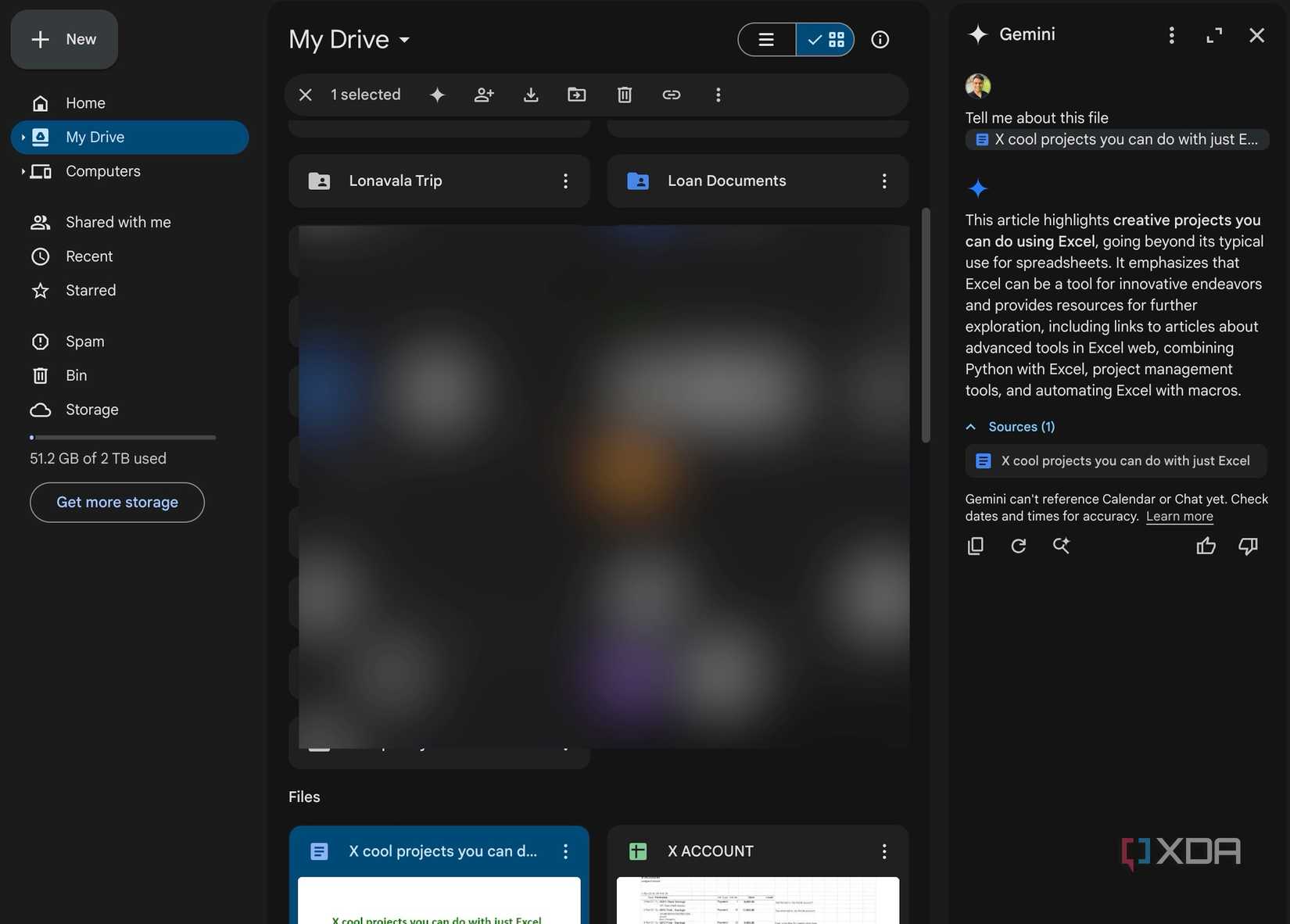Click the shared folder icon of Lonavala Trip

pos(319,181)
